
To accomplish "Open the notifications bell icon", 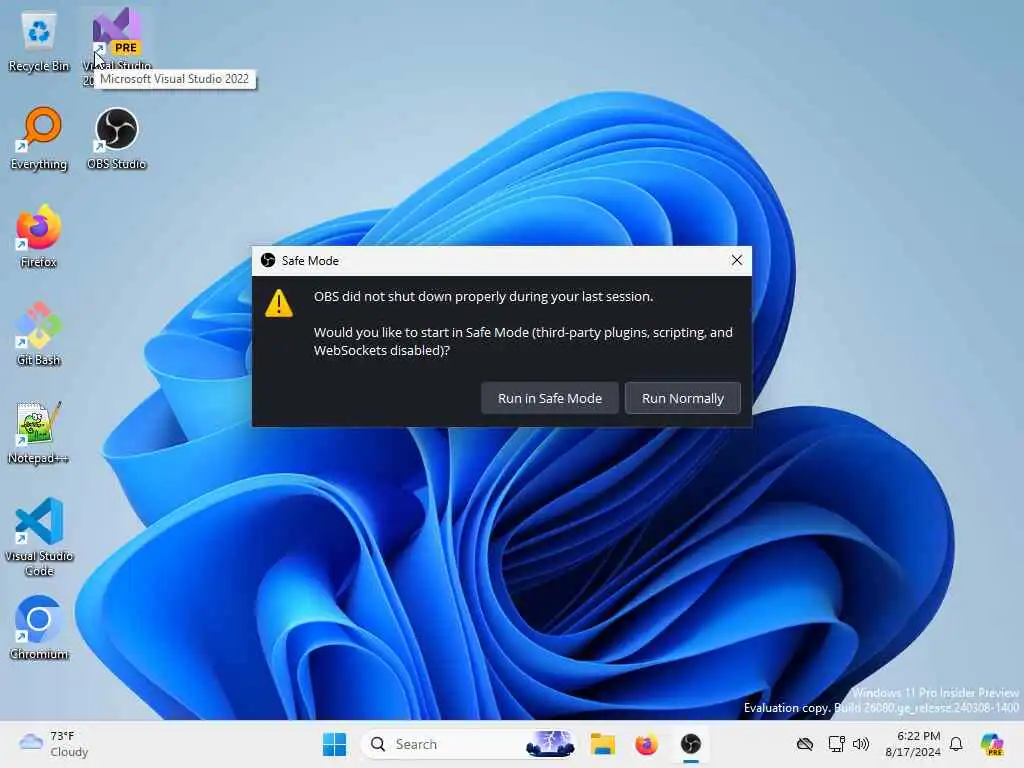I will pos(956,744).
